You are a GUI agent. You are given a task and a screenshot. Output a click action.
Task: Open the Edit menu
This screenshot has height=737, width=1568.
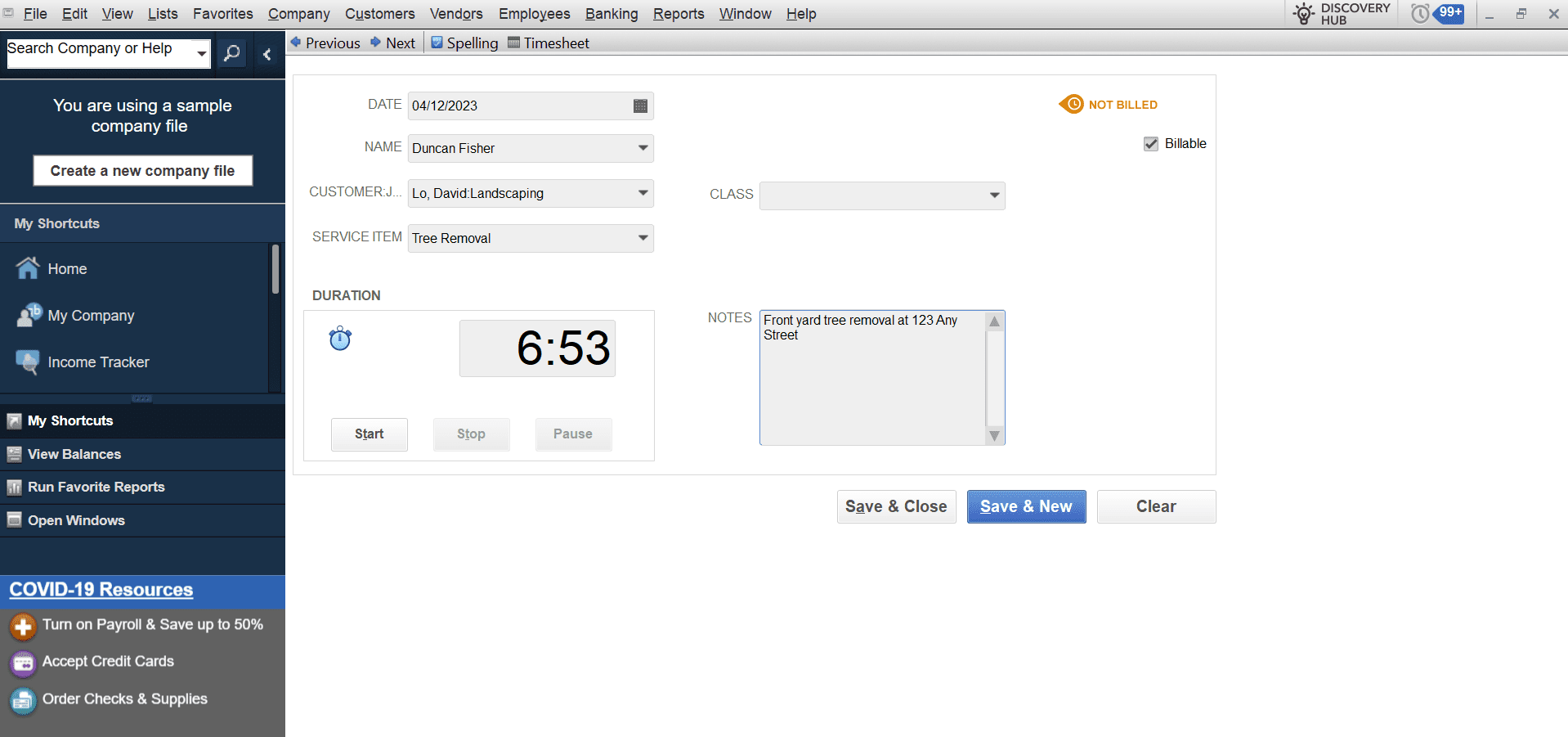coord(74,14)
